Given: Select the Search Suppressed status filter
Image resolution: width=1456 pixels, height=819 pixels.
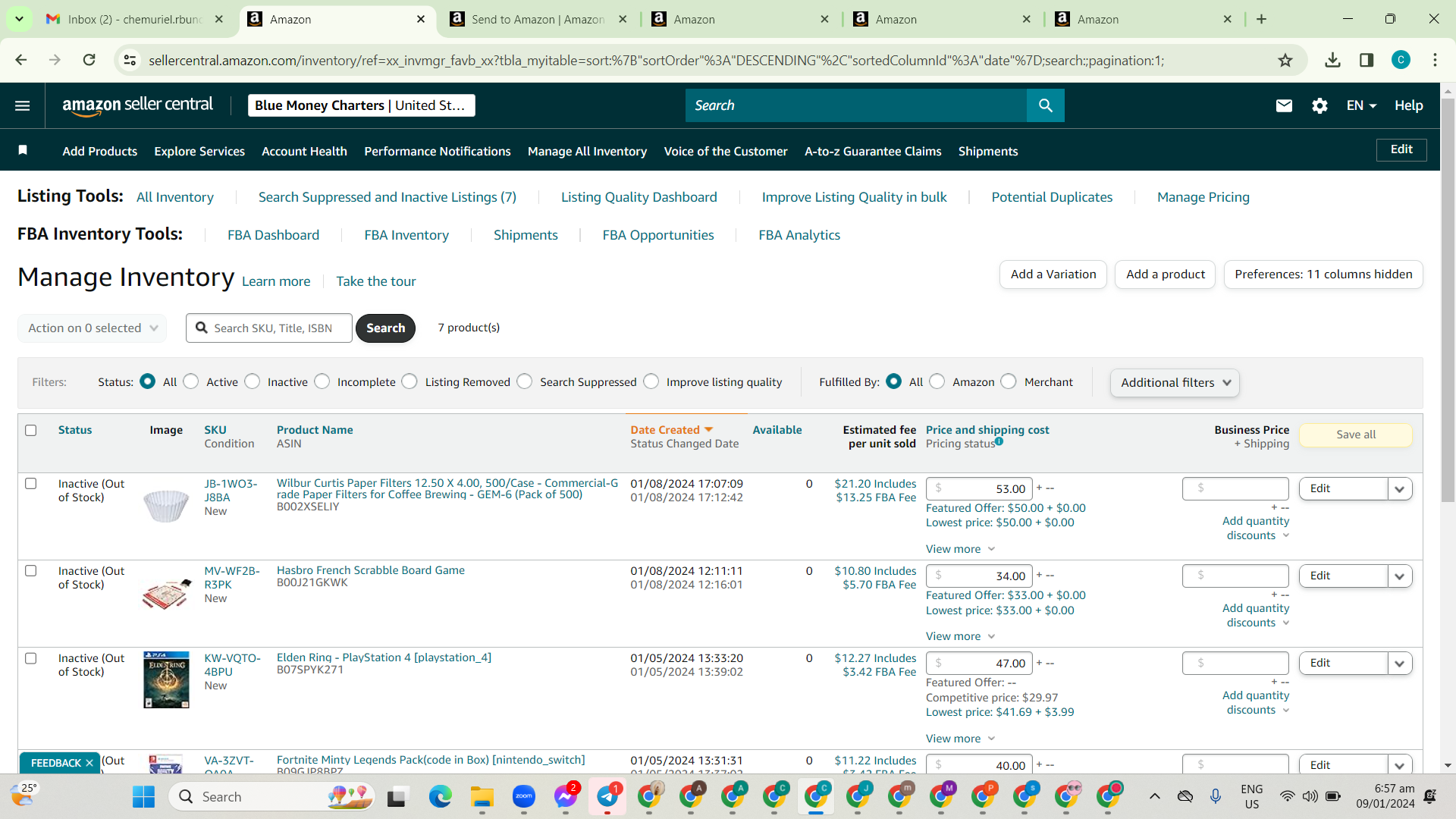Looking at the screenshot, I should point(525,381).
